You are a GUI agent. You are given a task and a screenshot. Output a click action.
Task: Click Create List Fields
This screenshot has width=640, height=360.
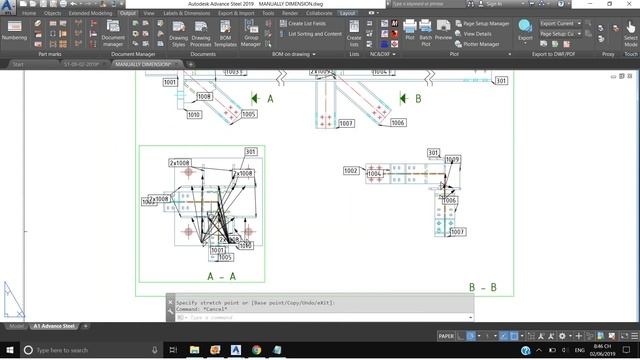303,23
